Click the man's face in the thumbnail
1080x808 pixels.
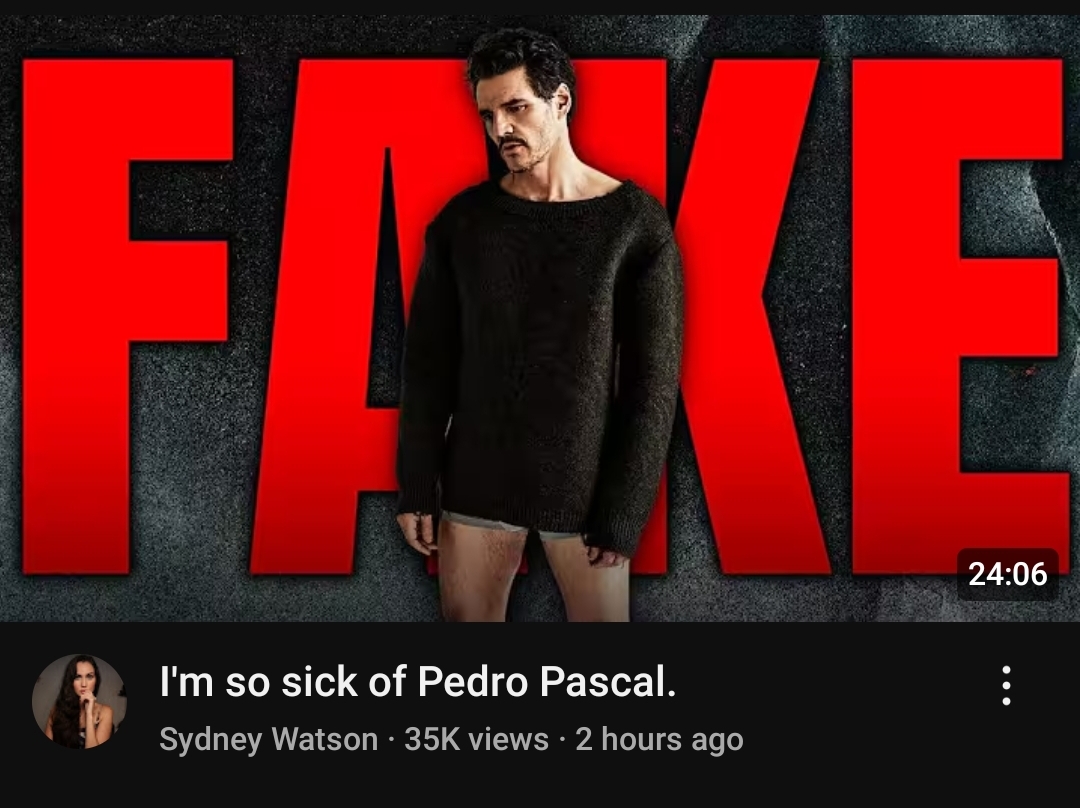[517, 124]
